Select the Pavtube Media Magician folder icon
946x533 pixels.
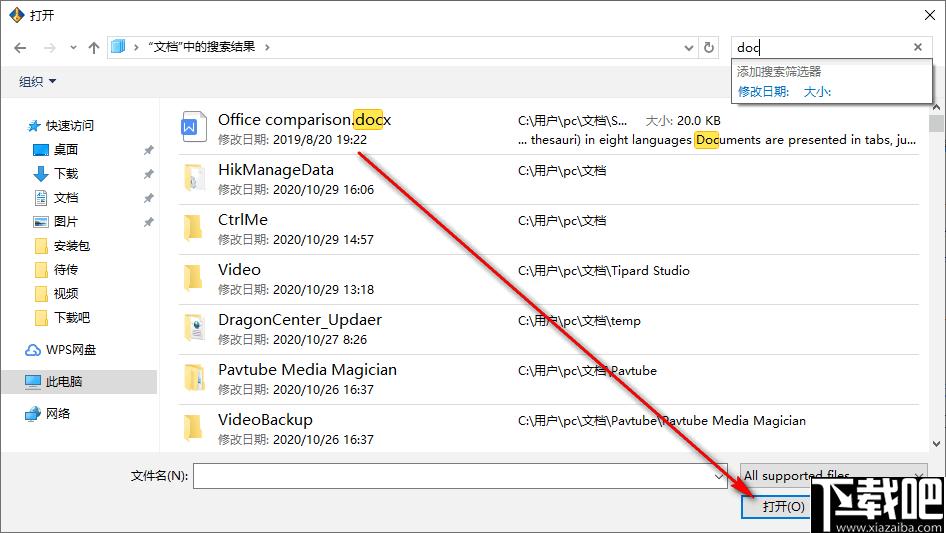point(194,378)
